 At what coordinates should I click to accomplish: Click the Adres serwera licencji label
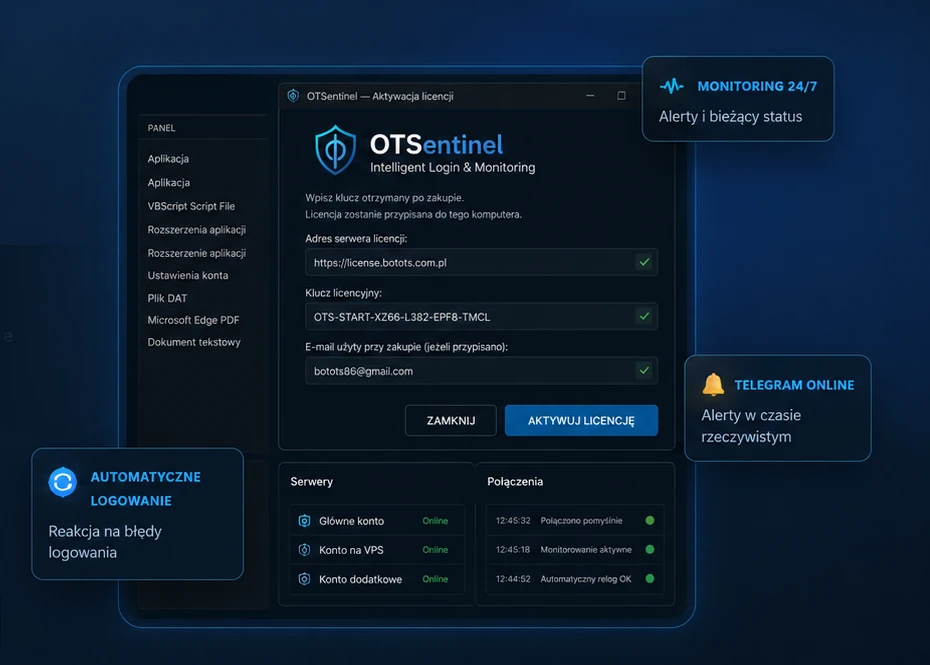356,238
